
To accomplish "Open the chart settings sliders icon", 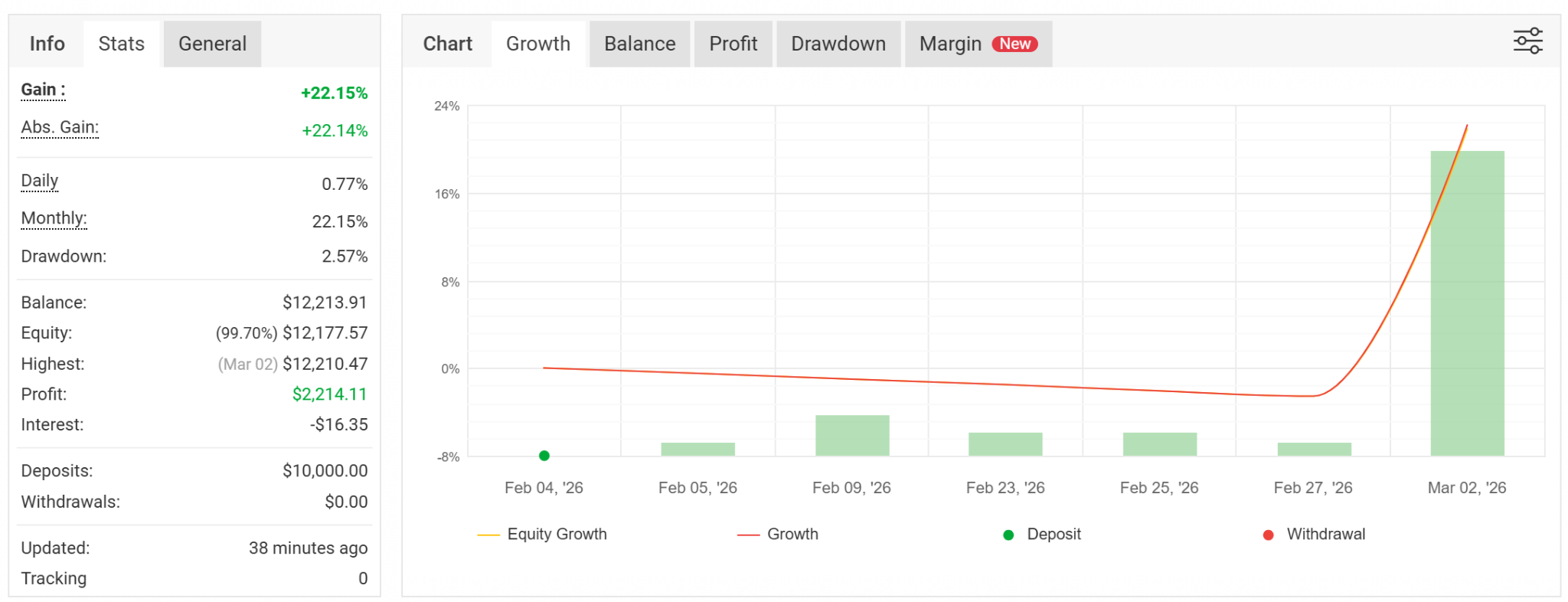I will pyautogui.click(x=1527, y=41).
